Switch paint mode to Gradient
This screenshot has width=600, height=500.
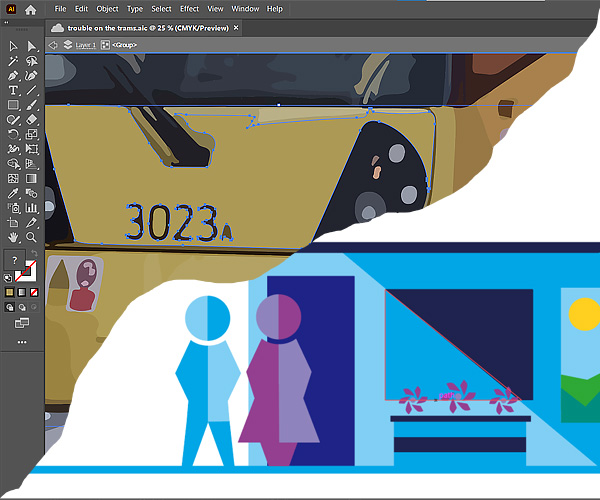pos(22,292)
